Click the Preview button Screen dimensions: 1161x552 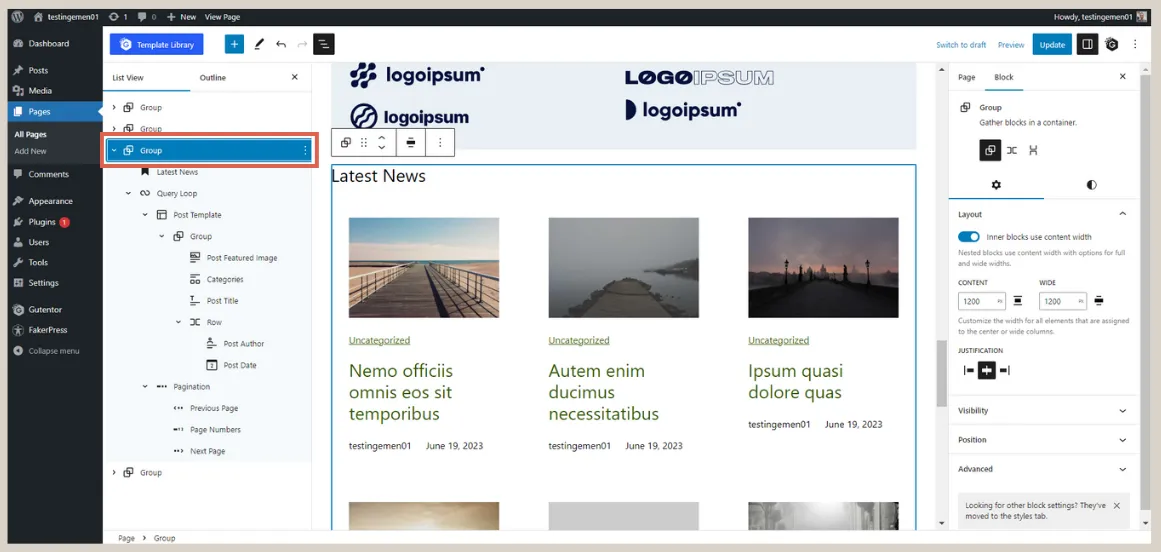pos(1011,44)
